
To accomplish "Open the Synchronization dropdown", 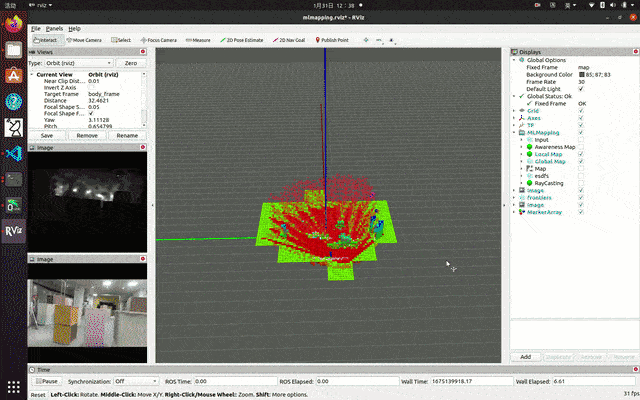I will [136, 381].
